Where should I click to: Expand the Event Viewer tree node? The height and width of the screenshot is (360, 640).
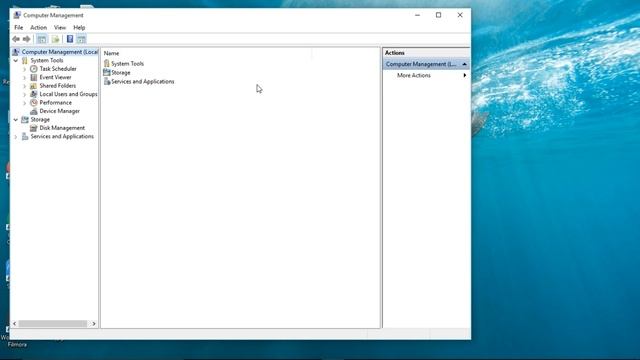[x=24, y=78]
